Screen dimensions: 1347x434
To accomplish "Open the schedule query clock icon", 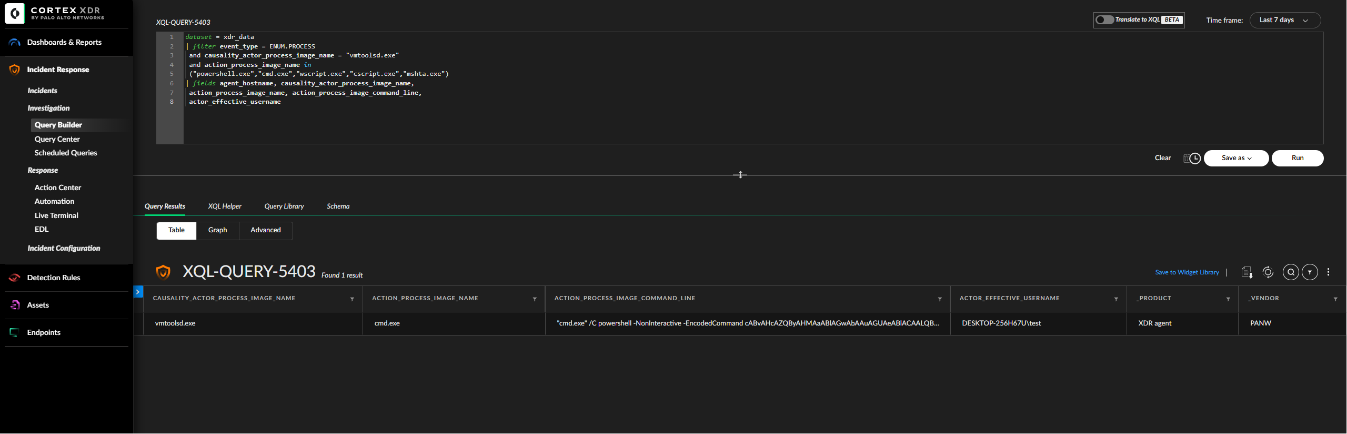I will [1192, 158].
